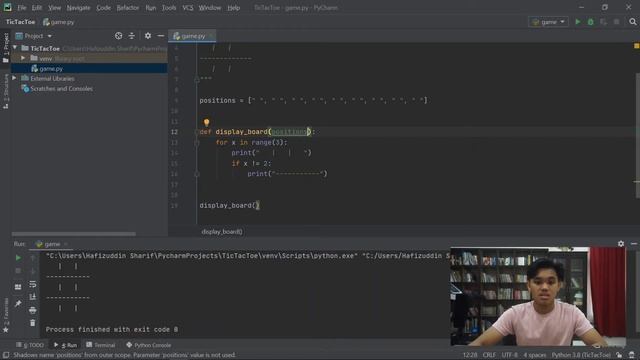Screen dimensions: 640x360
Task: Collapse all in Project panel toolbar
Action: click(131, 36)
